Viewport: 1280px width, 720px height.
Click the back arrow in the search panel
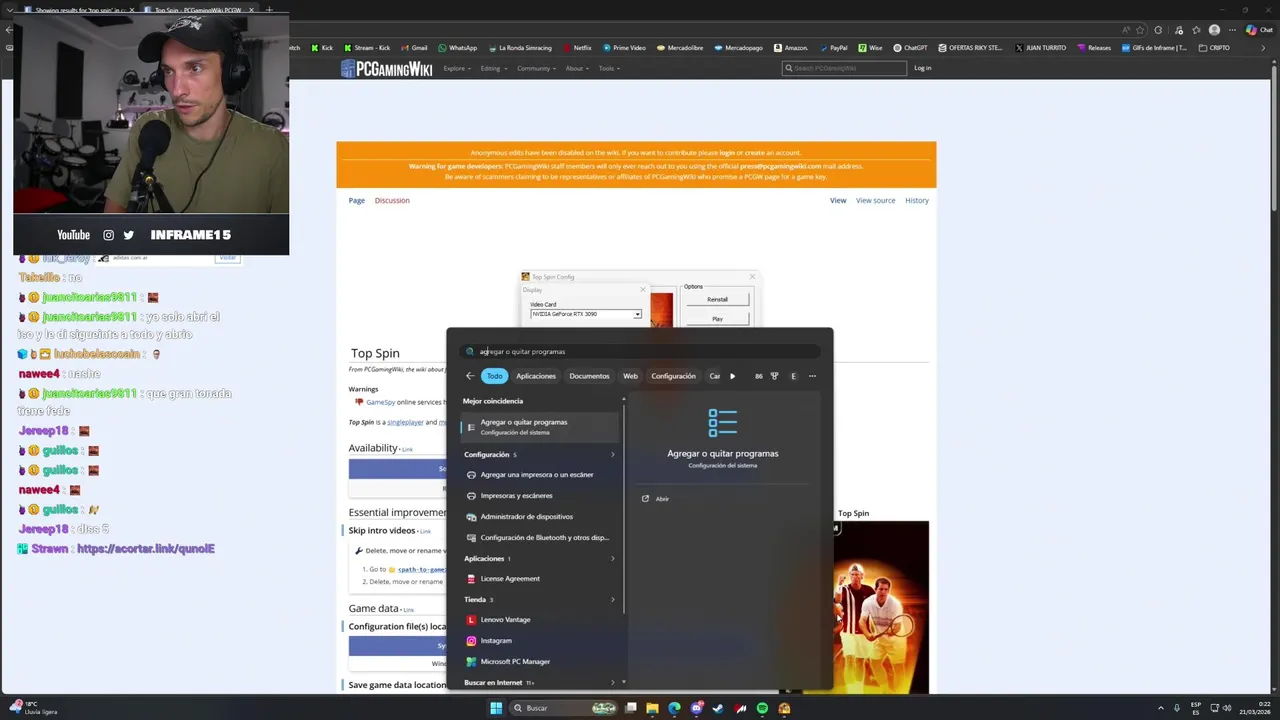[x=470, y=376]
